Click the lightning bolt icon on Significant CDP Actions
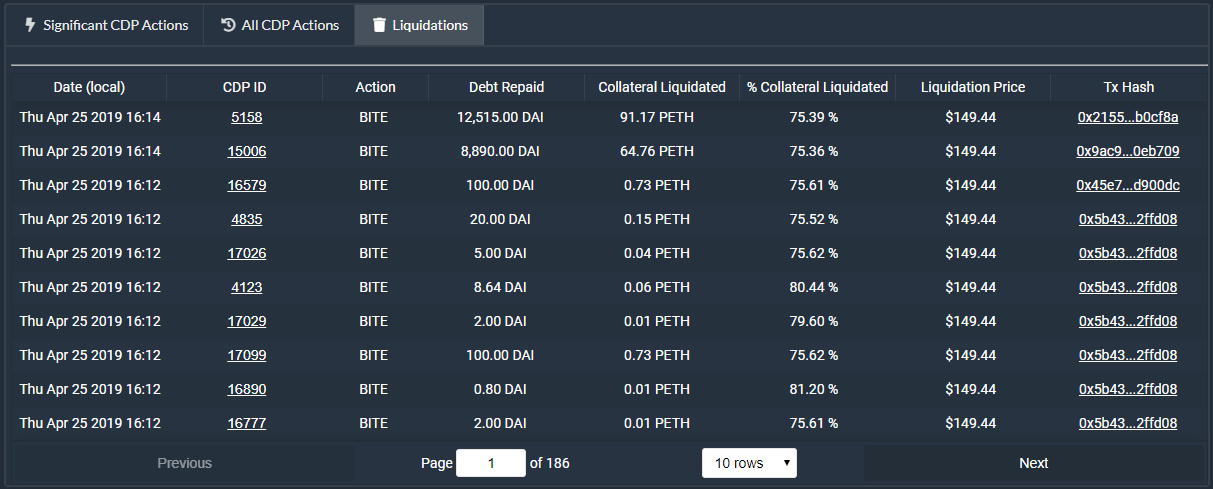 pos(30,25)
